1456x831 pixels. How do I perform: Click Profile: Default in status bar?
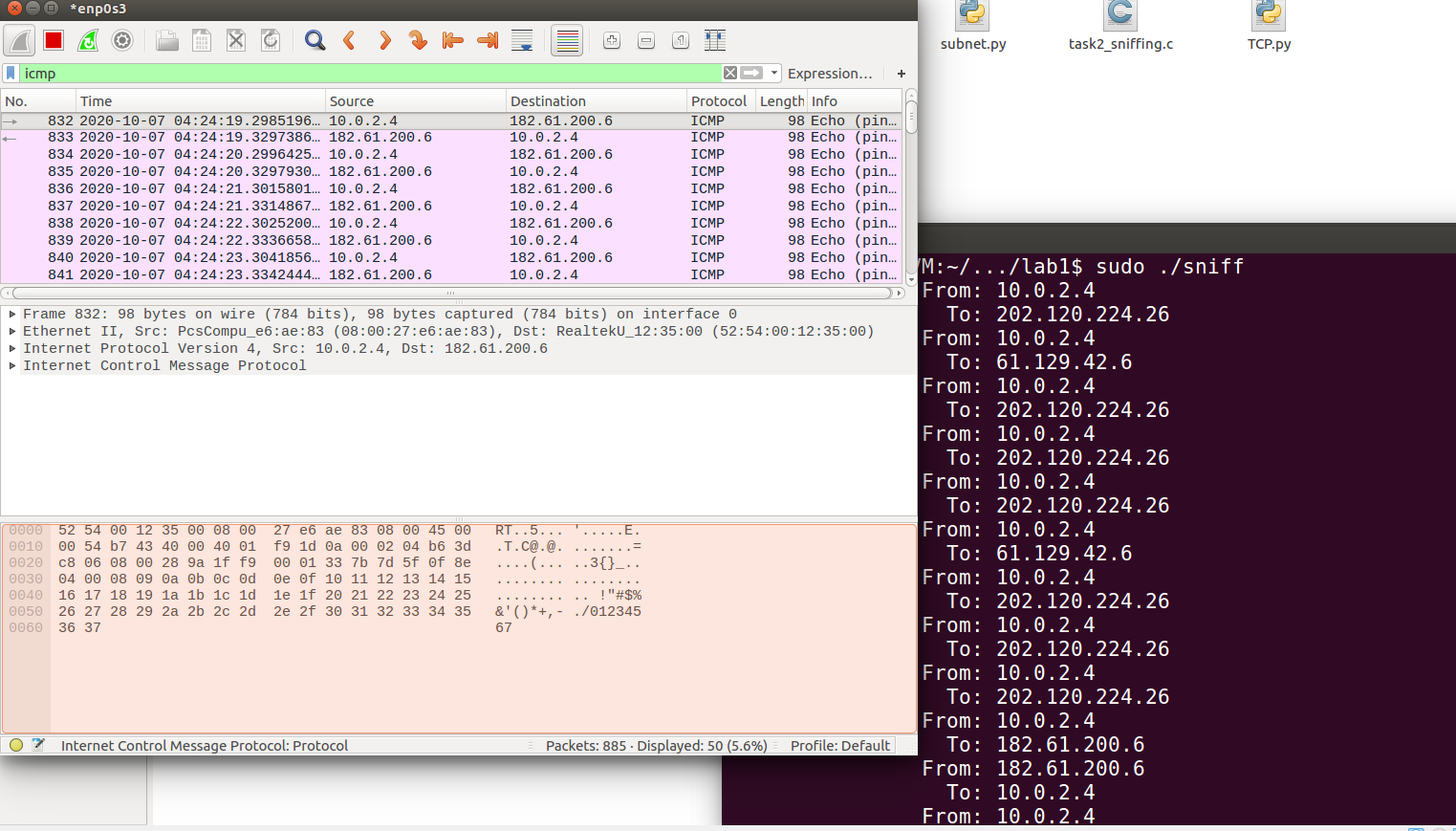[x=840, y=745]
